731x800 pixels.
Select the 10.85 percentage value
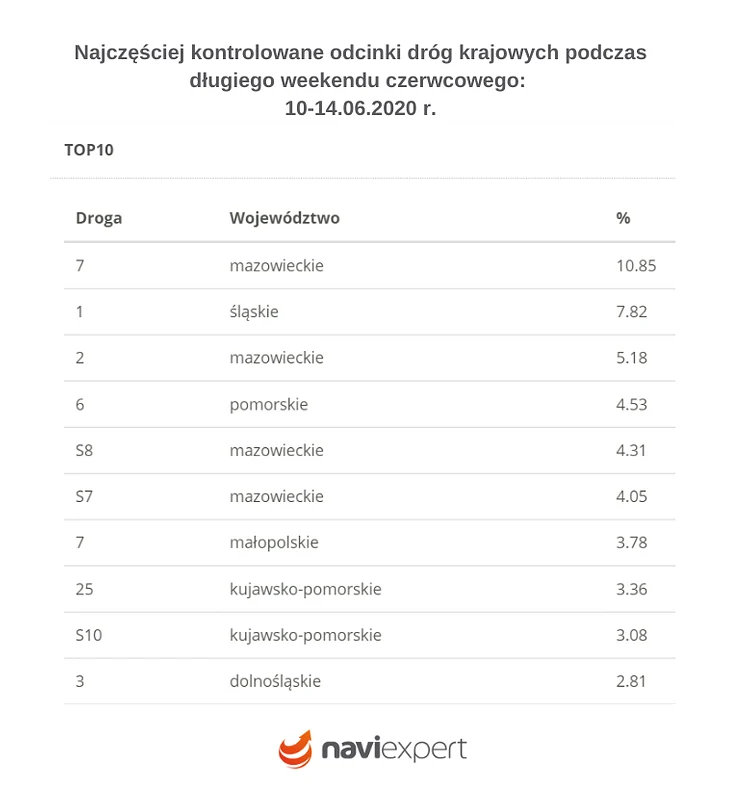tap(636, 266)
